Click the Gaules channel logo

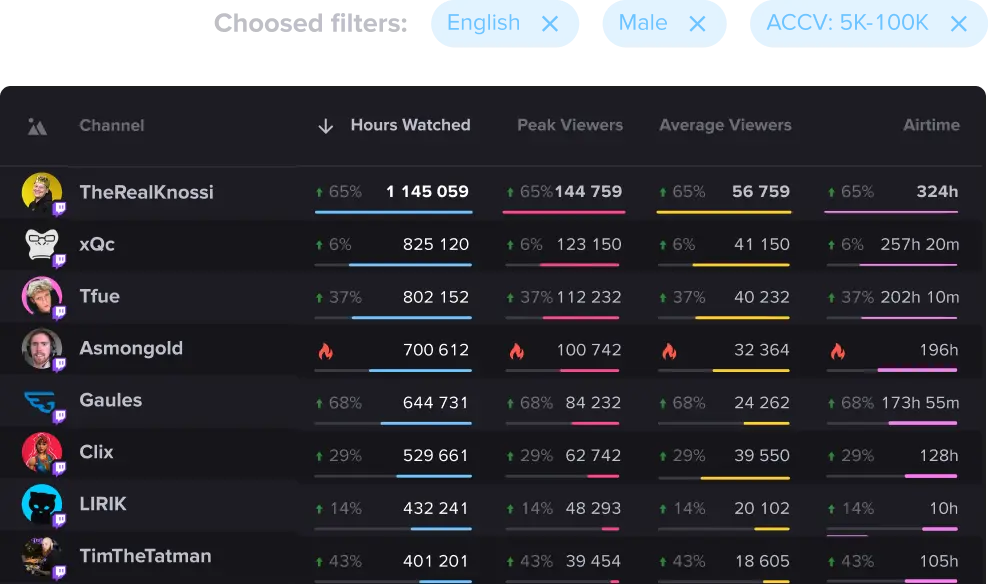tap(42, 401)
